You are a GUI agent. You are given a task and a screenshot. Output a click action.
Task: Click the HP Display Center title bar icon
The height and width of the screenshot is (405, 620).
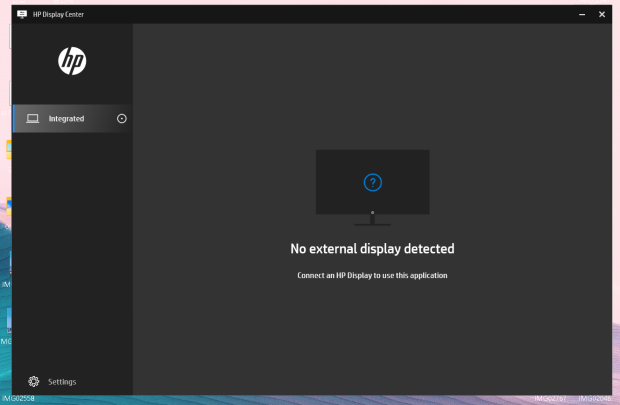click(22, 15)
